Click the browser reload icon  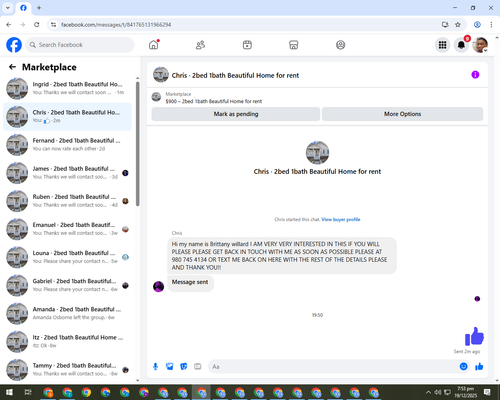point(37,25)
